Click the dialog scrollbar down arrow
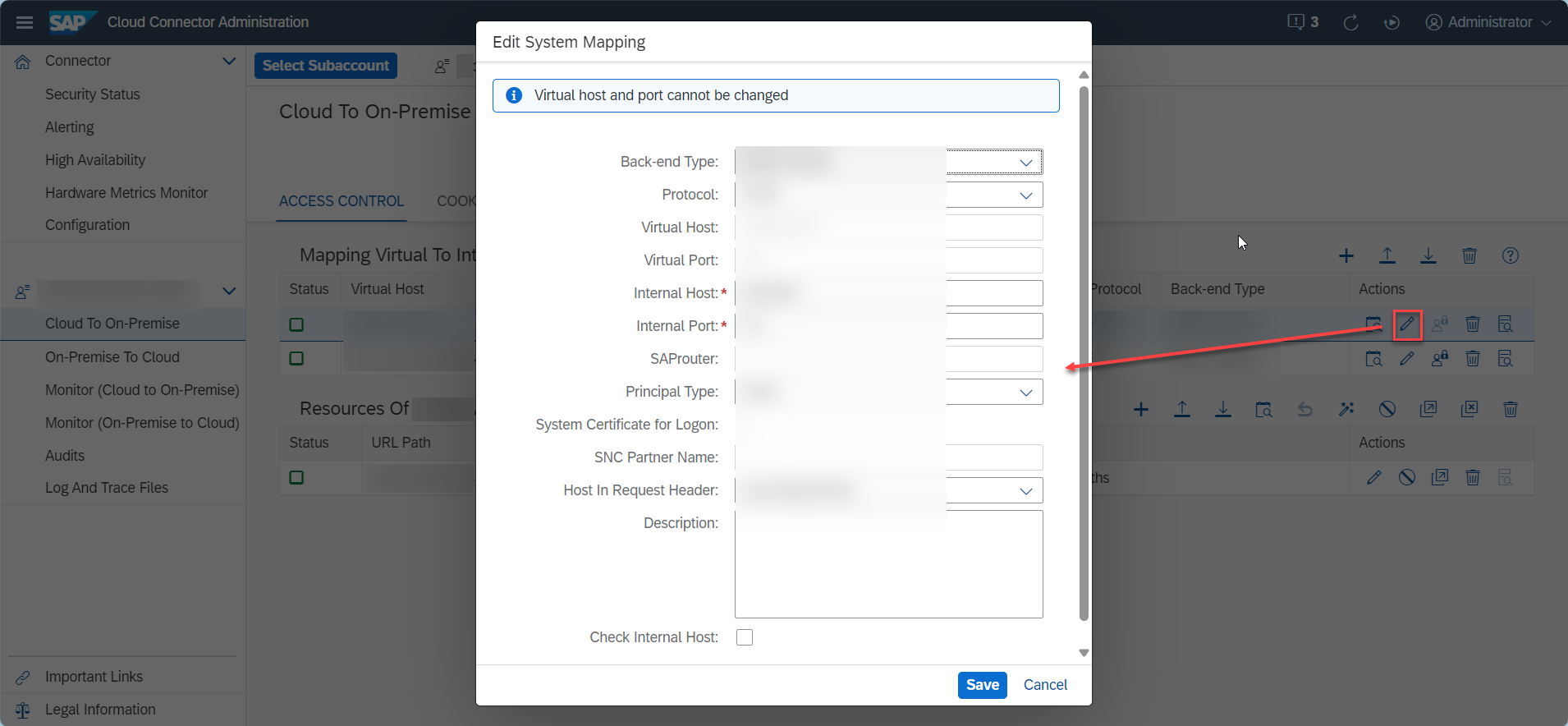This screenshot has height=726, width=1568. (x=1084, y=653)
